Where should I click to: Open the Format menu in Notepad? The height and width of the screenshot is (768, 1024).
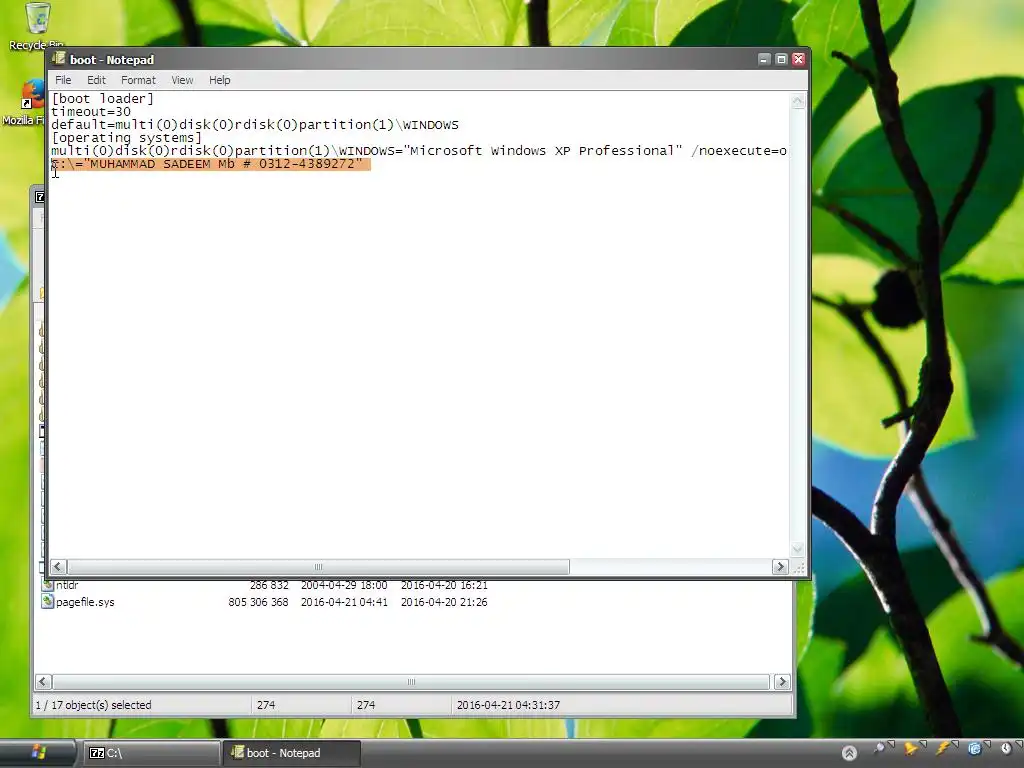[138, 80]
